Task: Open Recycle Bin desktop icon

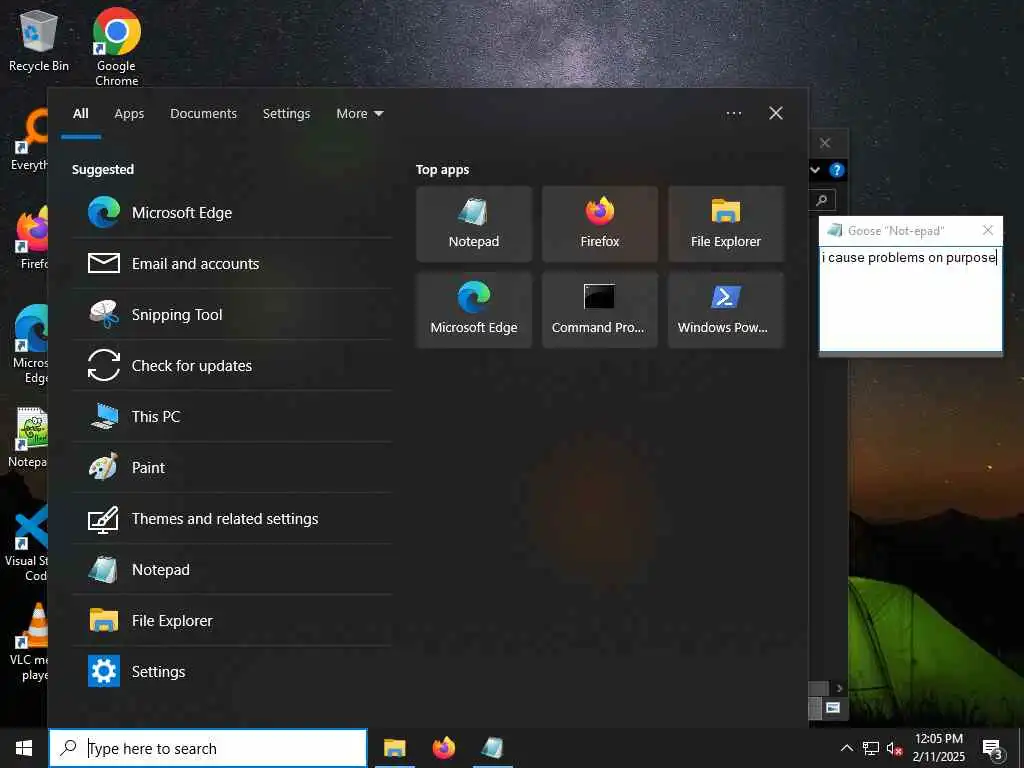Action: (39, 40)
